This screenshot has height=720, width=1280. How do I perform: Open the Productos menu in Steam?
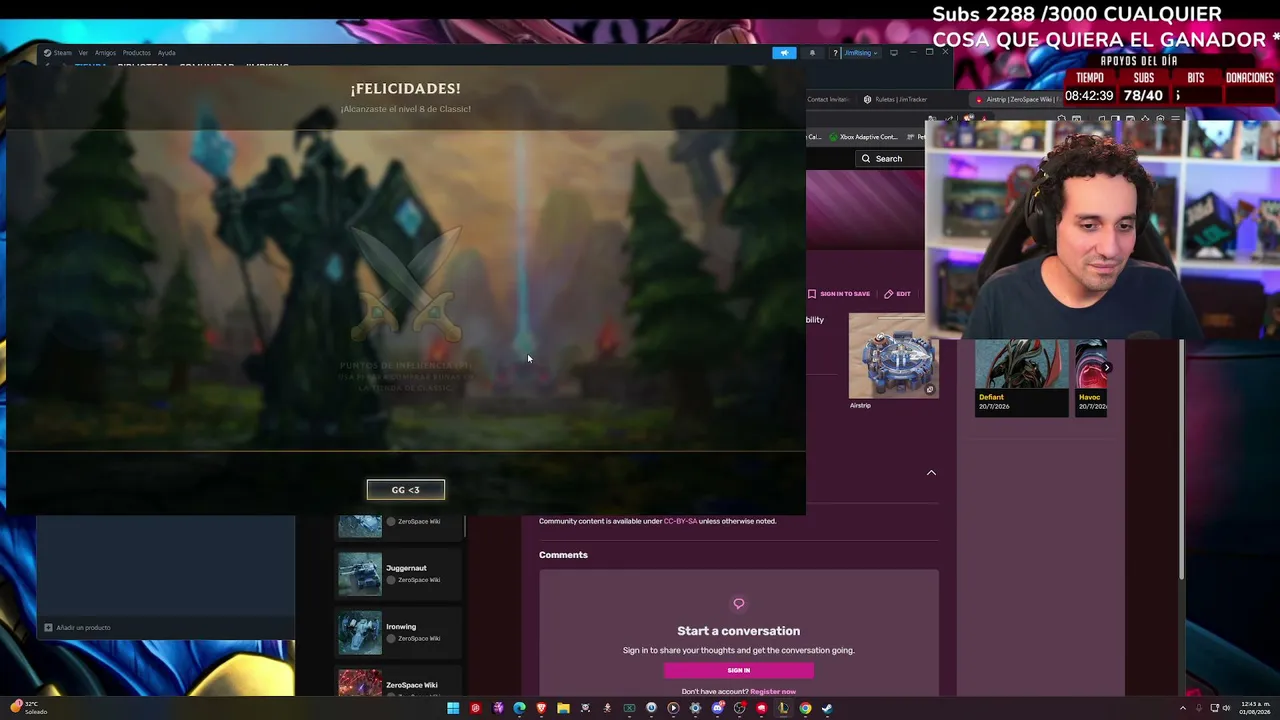coord(136,53)
